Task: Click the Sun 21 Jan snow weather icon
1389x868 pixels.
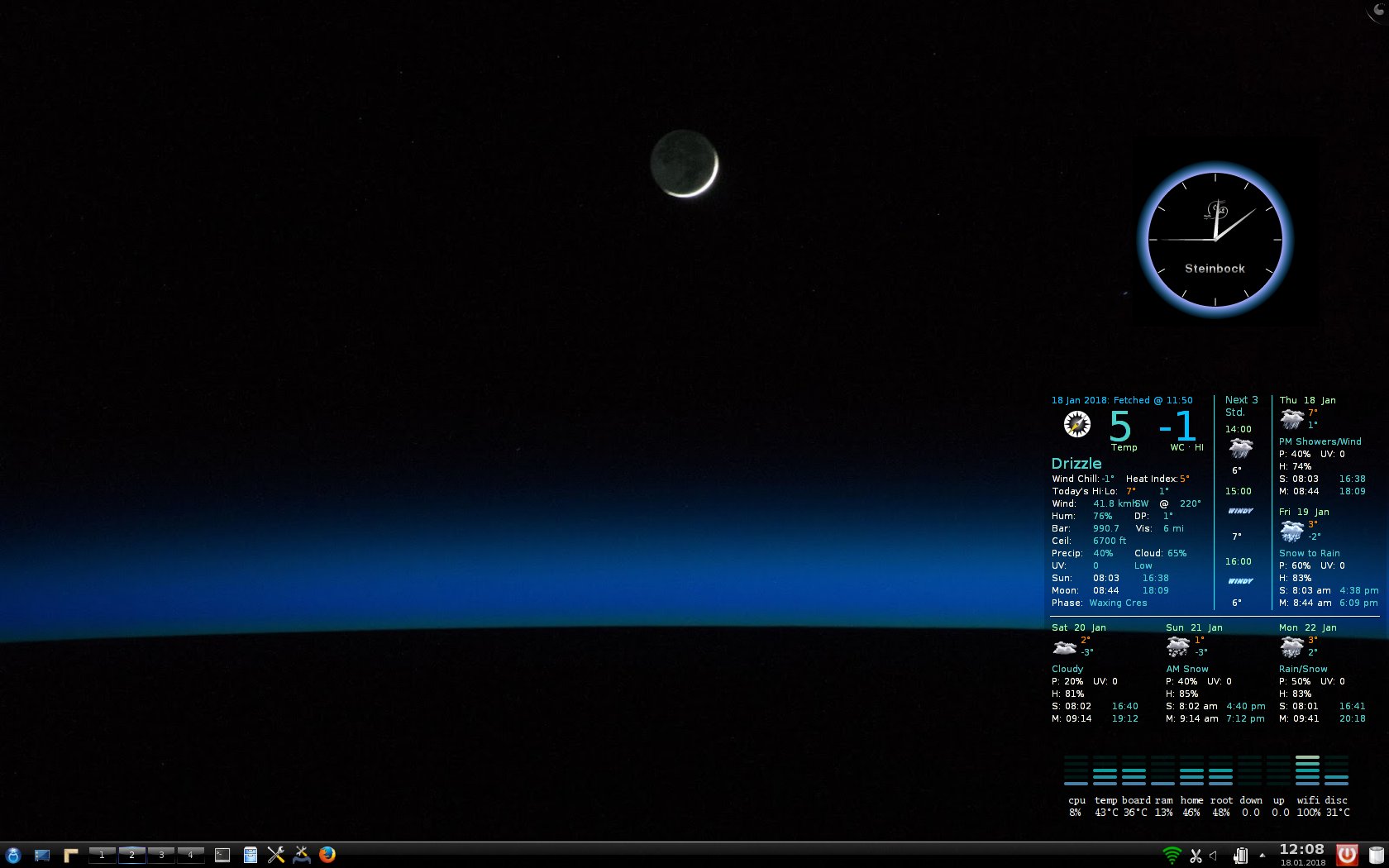Action: click(x=1178, y=646)
